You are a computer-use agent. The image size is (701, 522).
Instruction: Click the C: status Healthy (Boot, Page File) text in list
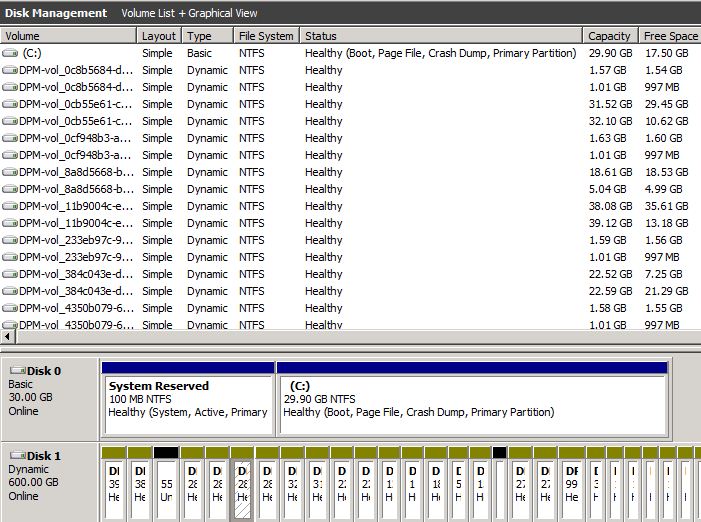point(440,53)
